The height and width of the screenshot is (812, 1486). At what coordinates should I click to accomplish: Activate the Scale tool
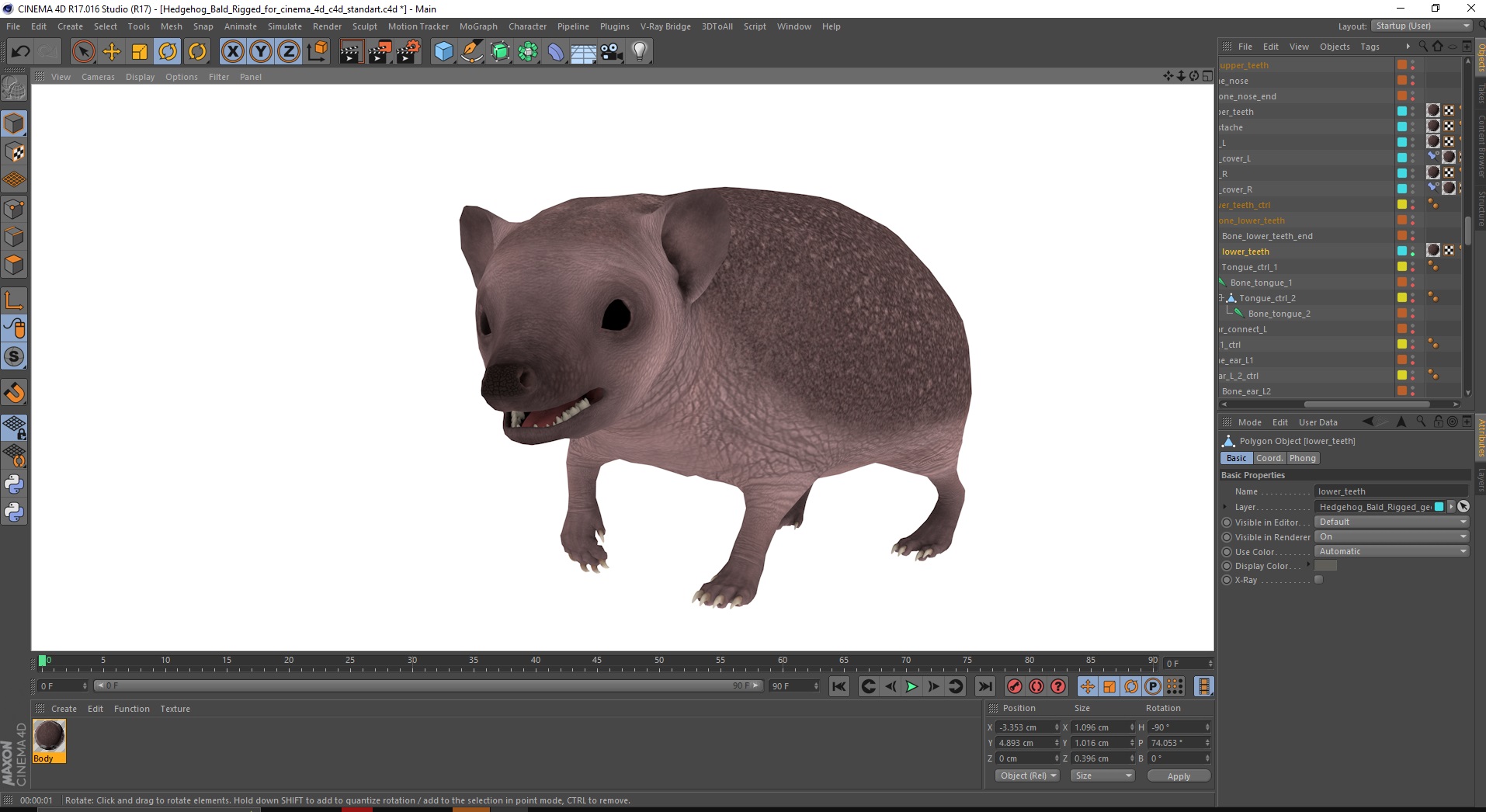point(140,52)
